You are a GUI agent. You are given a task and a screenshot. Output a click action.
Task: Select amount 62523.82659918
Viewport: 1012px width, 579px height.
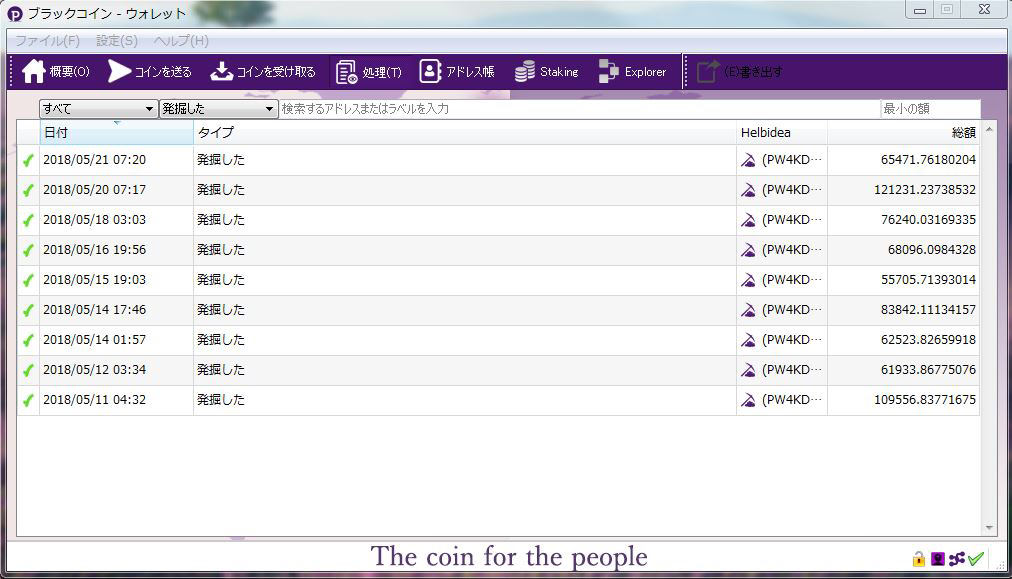click(928, 340)
